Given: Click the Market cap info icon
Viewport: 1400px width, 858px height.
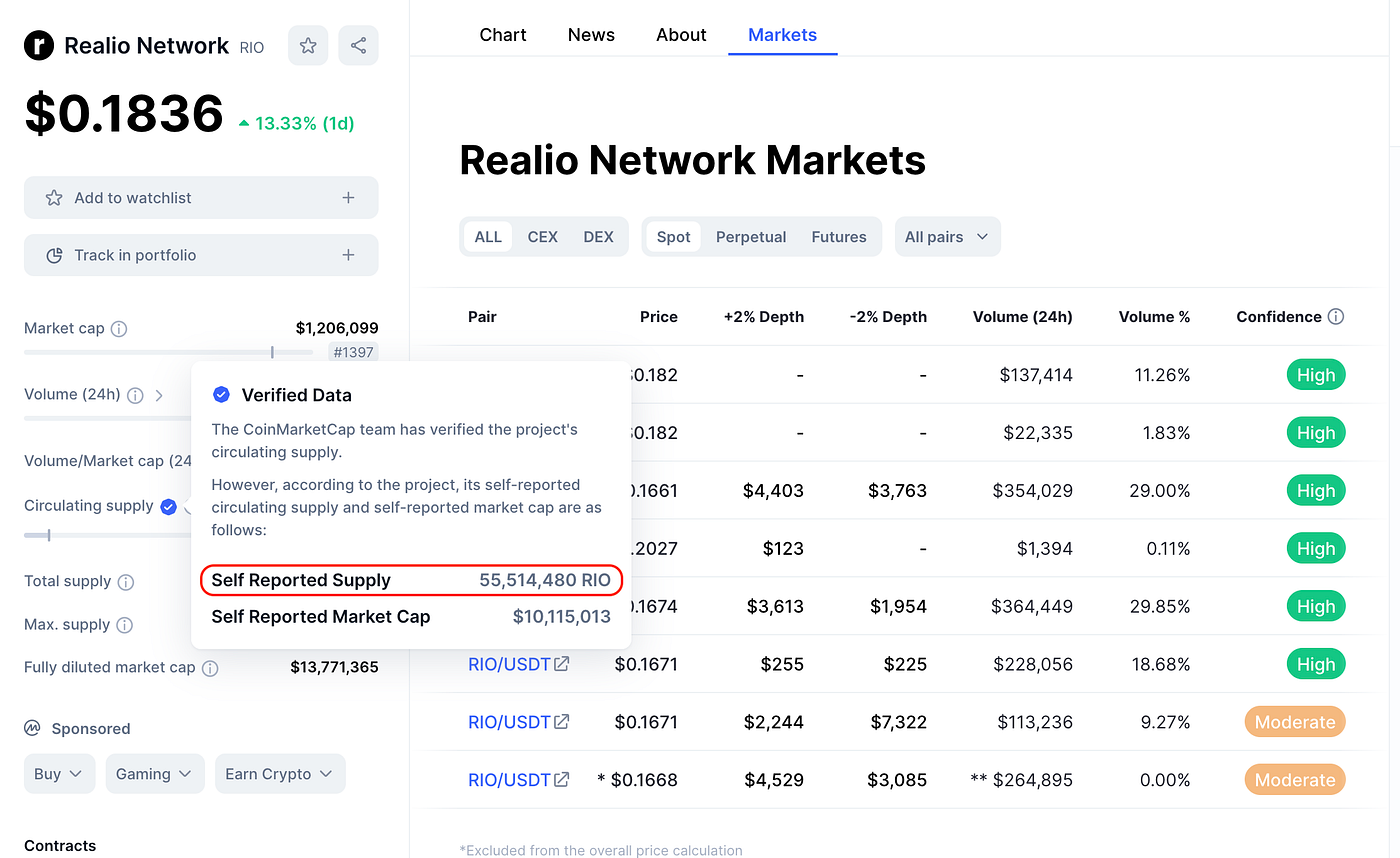Looking at the screenshot, I should (x=119, y=328).
